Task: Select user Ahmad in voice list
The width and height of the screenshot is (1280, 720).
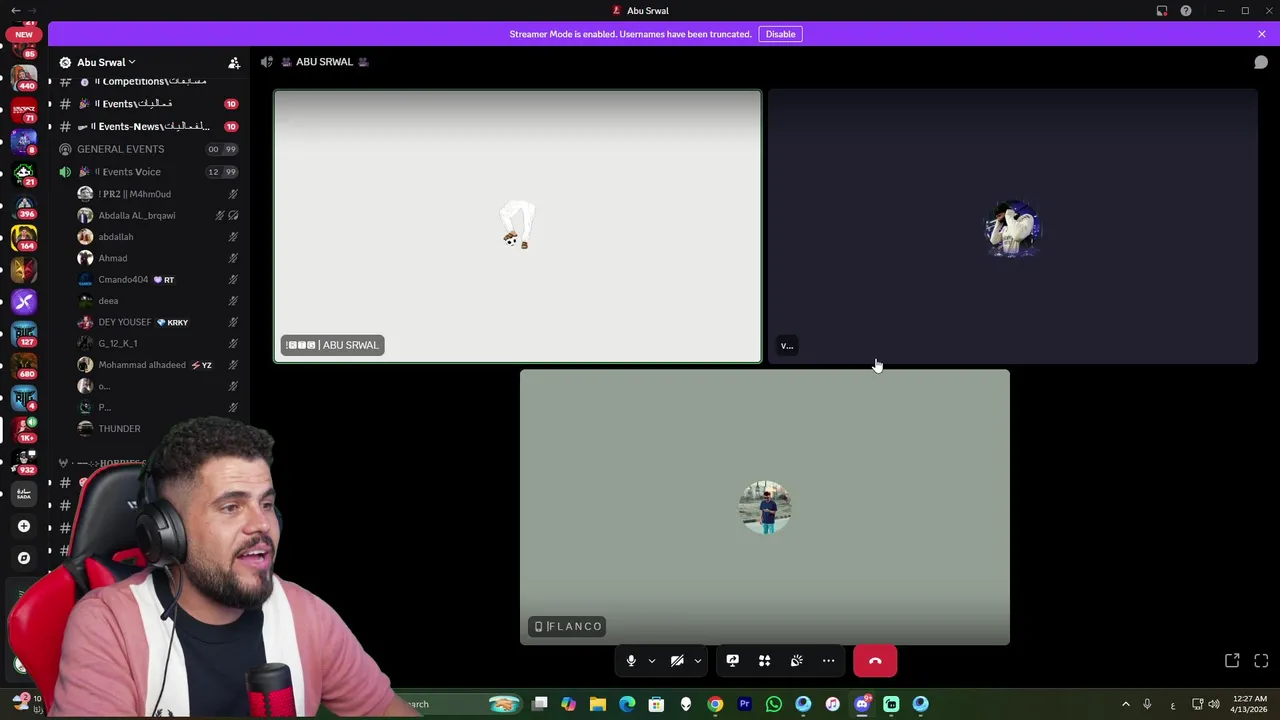Action: click(x=158, y=258)
